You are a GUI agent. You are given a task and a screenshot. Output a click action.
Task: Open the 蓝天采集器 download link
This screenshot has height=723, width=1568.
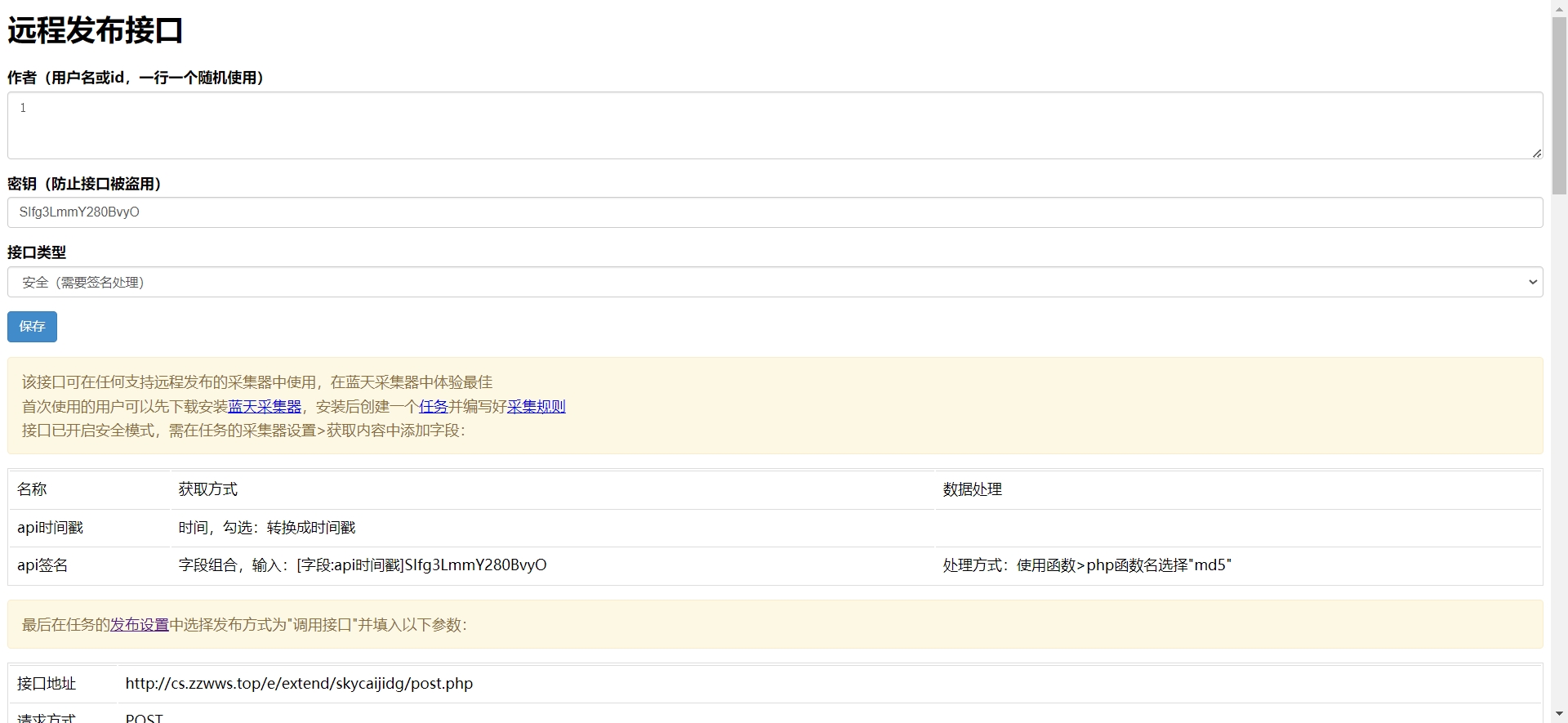265,406
